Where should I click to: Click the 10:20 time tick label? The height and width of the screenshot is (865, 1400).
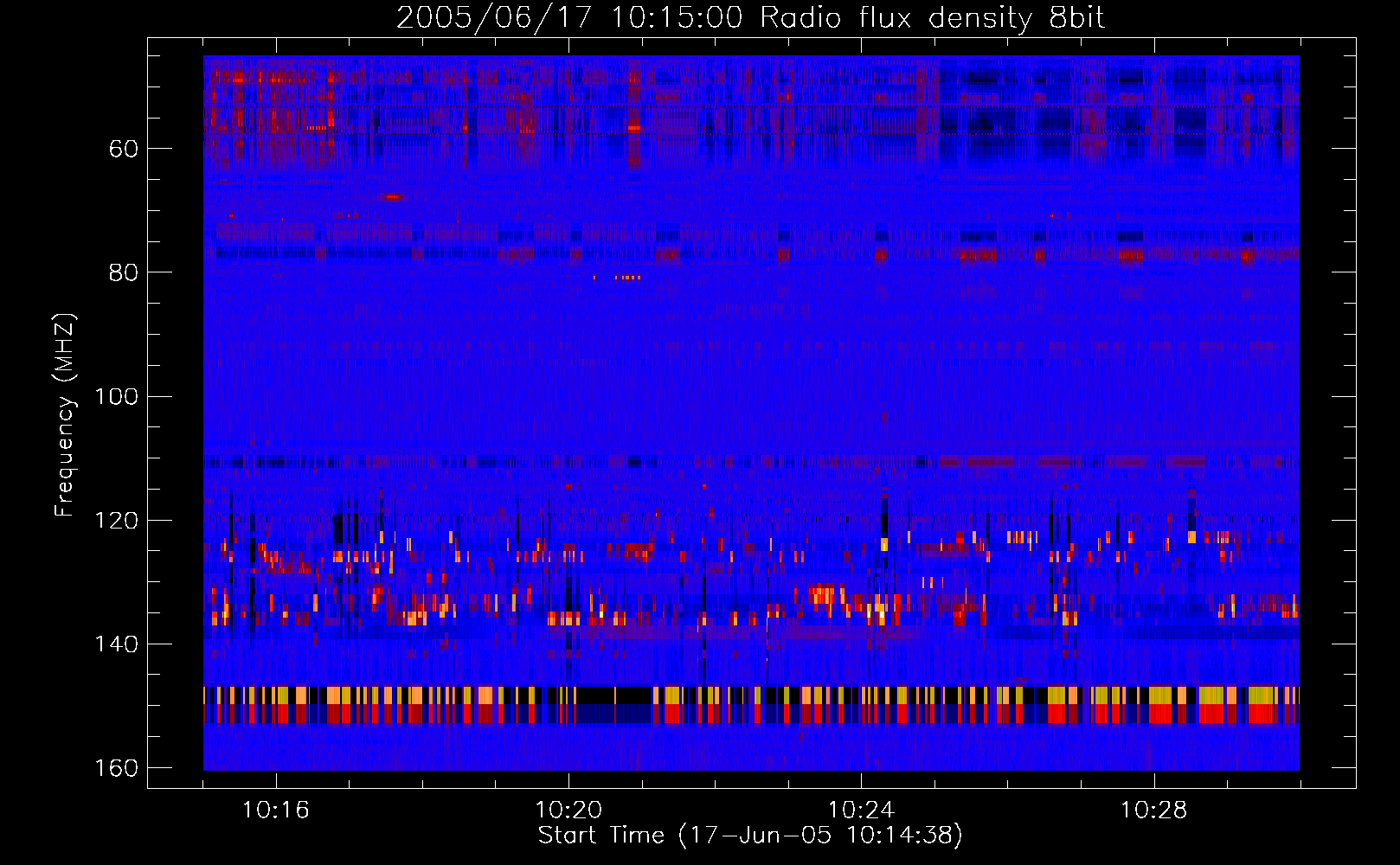click(x=568, y=811)
